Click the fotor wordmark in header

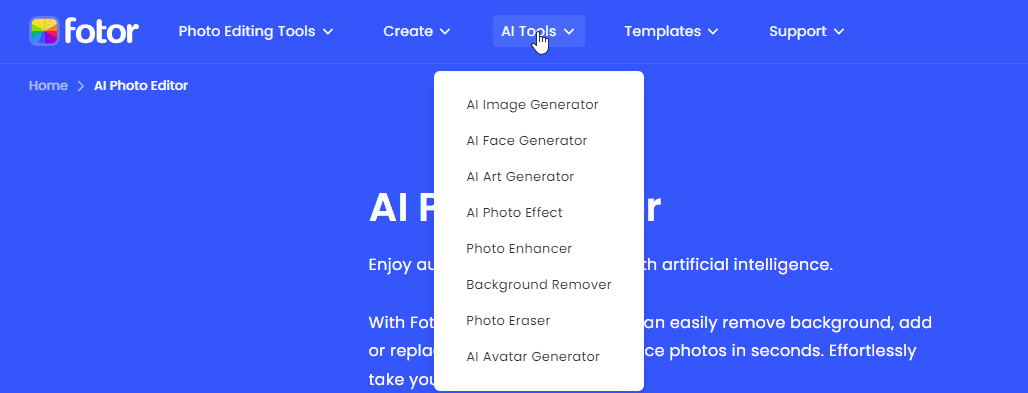click(x=102, y=30)
